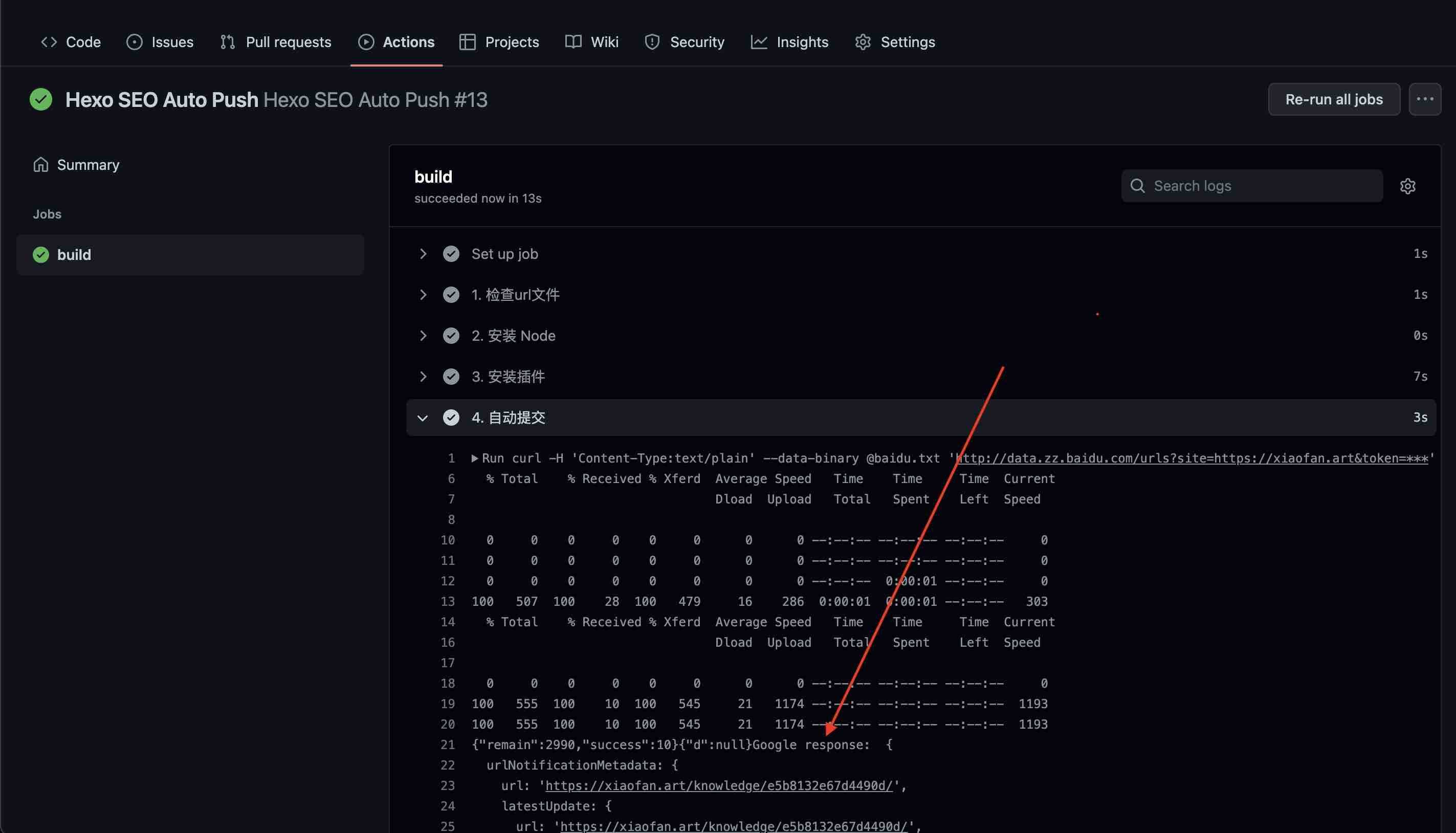This screenshot has width=1456, height=833.
Task: Click the green workflow success status icon
Action: tap(40, 100)
